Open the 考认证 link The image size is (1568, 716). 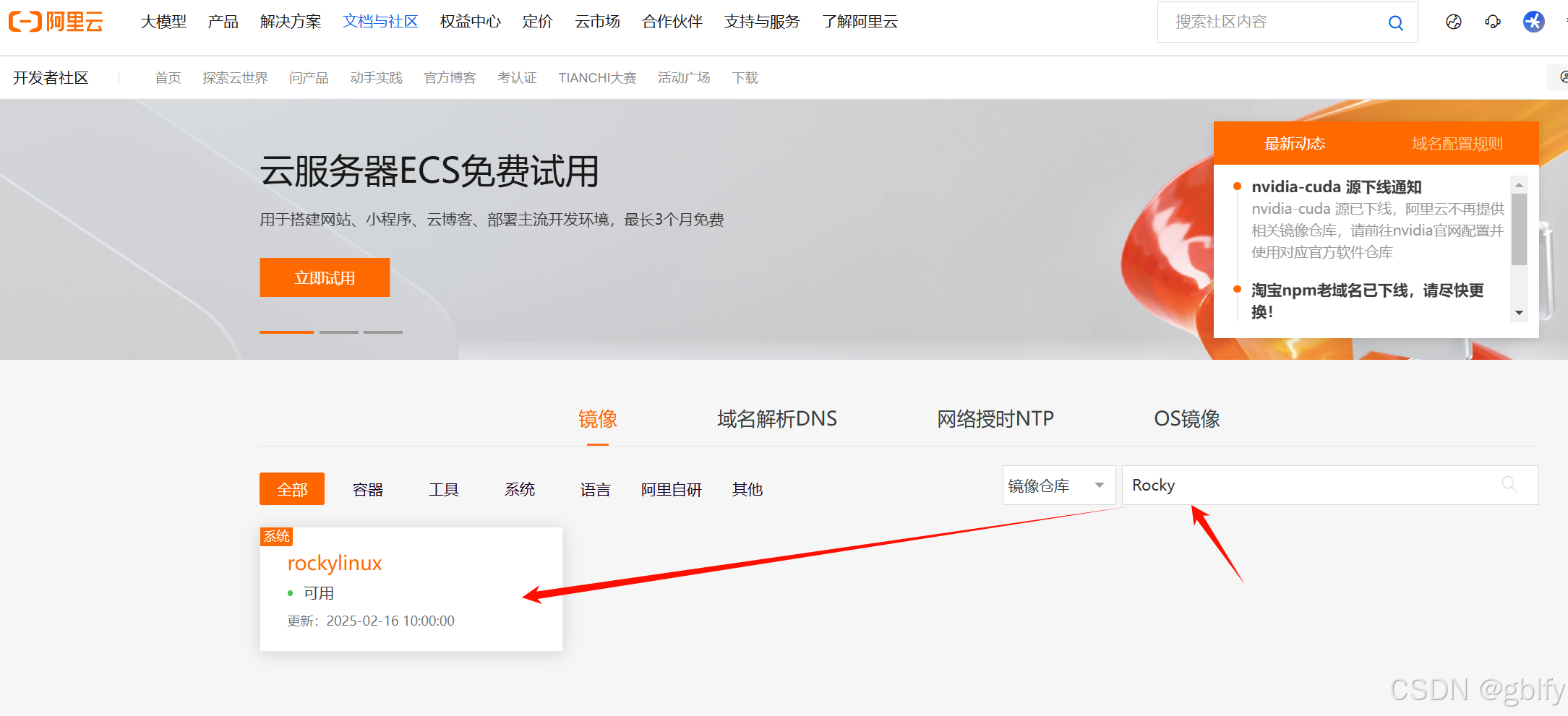tap(517, 77)
